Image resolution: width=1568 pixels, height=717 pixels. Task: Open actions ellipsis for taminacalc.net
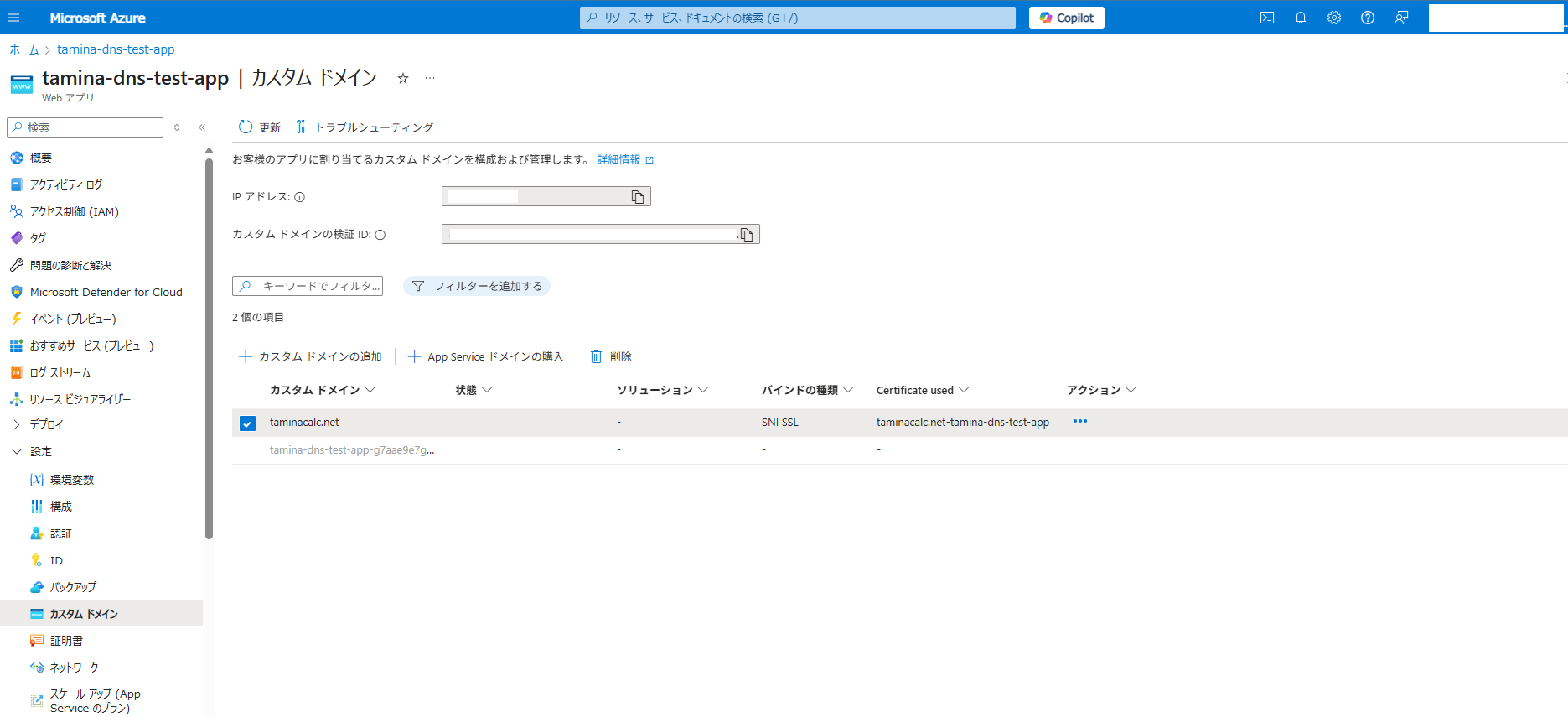[x=1080, y=422]
